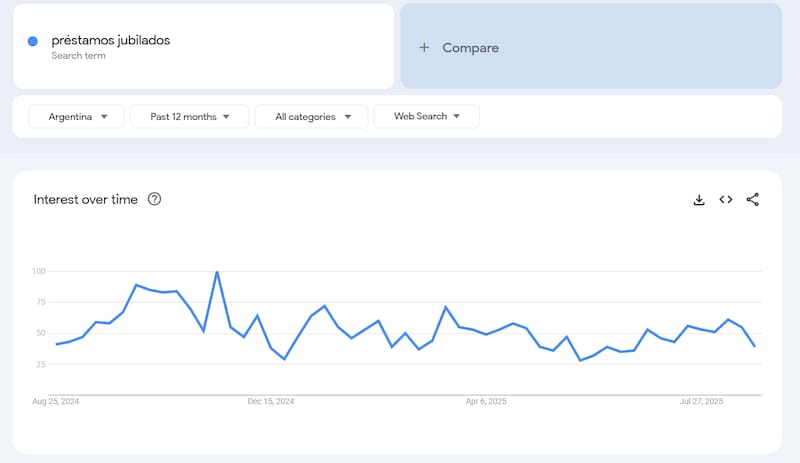
Task: Click the Aug 25, 2024 axis label
Action: tap(56, 401)
